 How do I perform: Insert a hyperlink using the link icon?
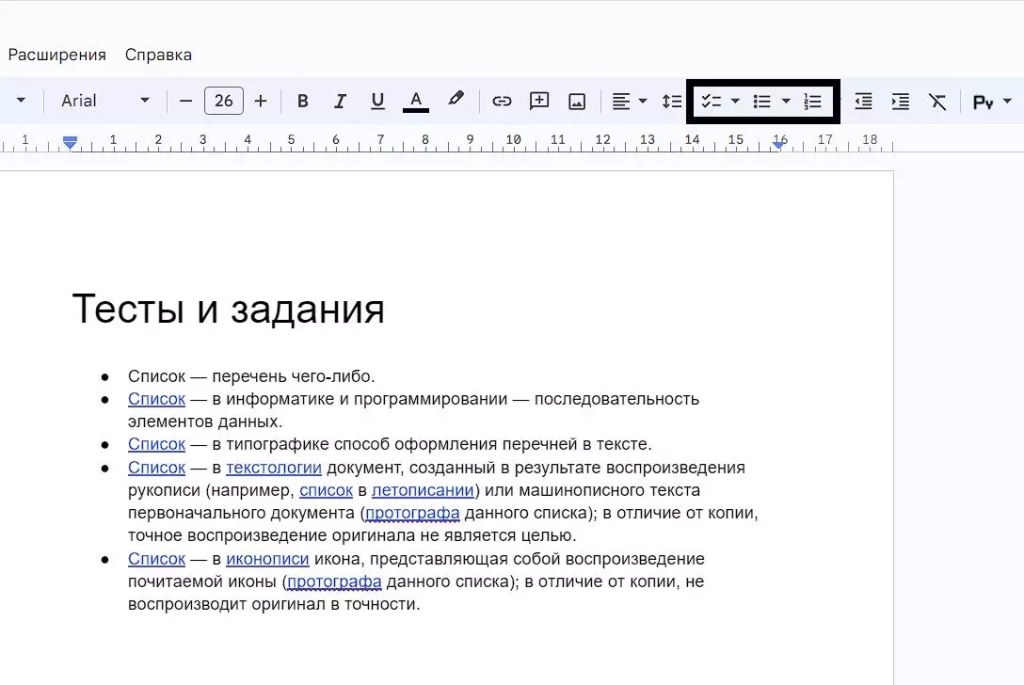click(x=502, y=100)
